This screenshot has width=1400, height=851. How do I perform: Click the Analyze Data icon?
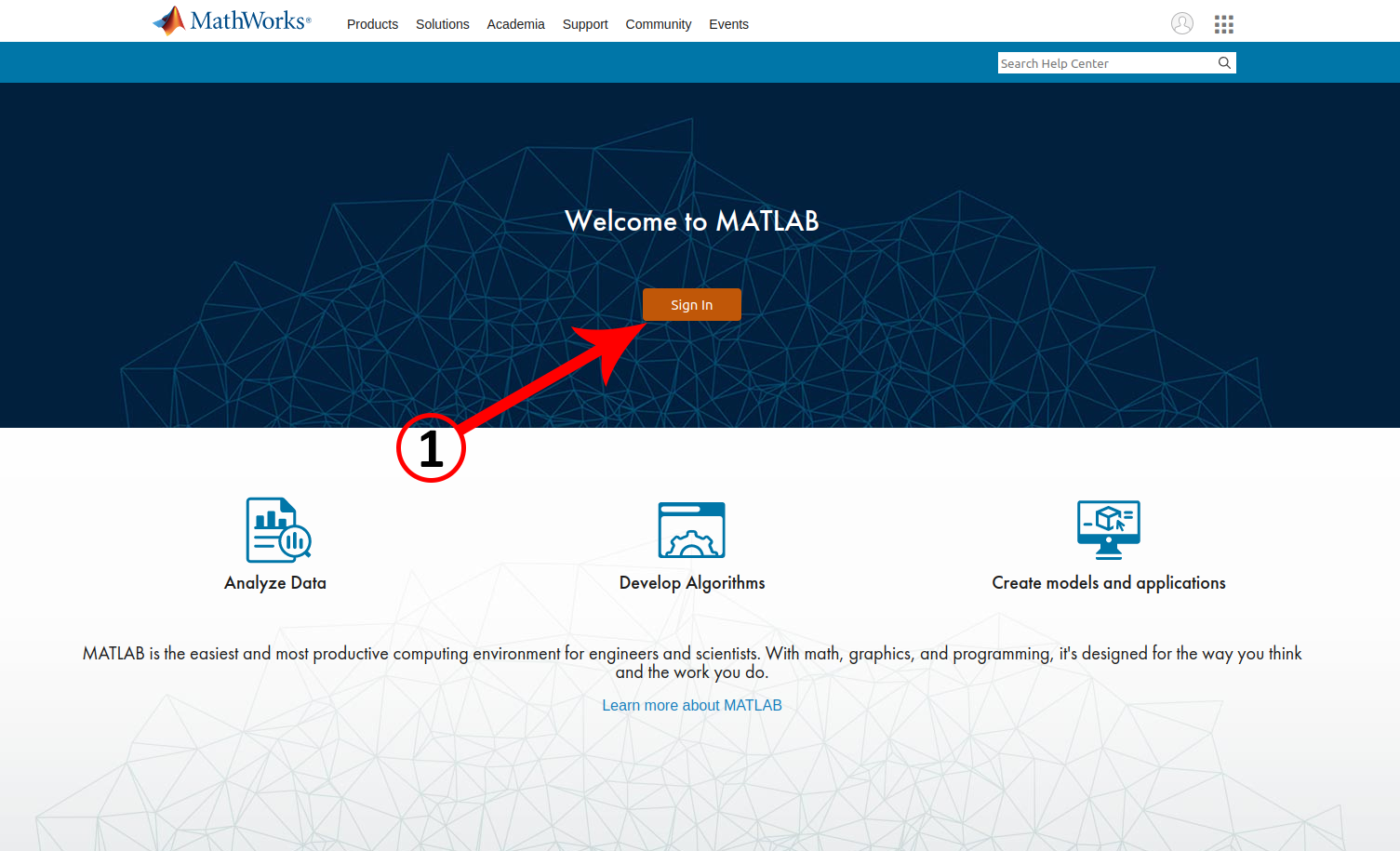(278, 530)
